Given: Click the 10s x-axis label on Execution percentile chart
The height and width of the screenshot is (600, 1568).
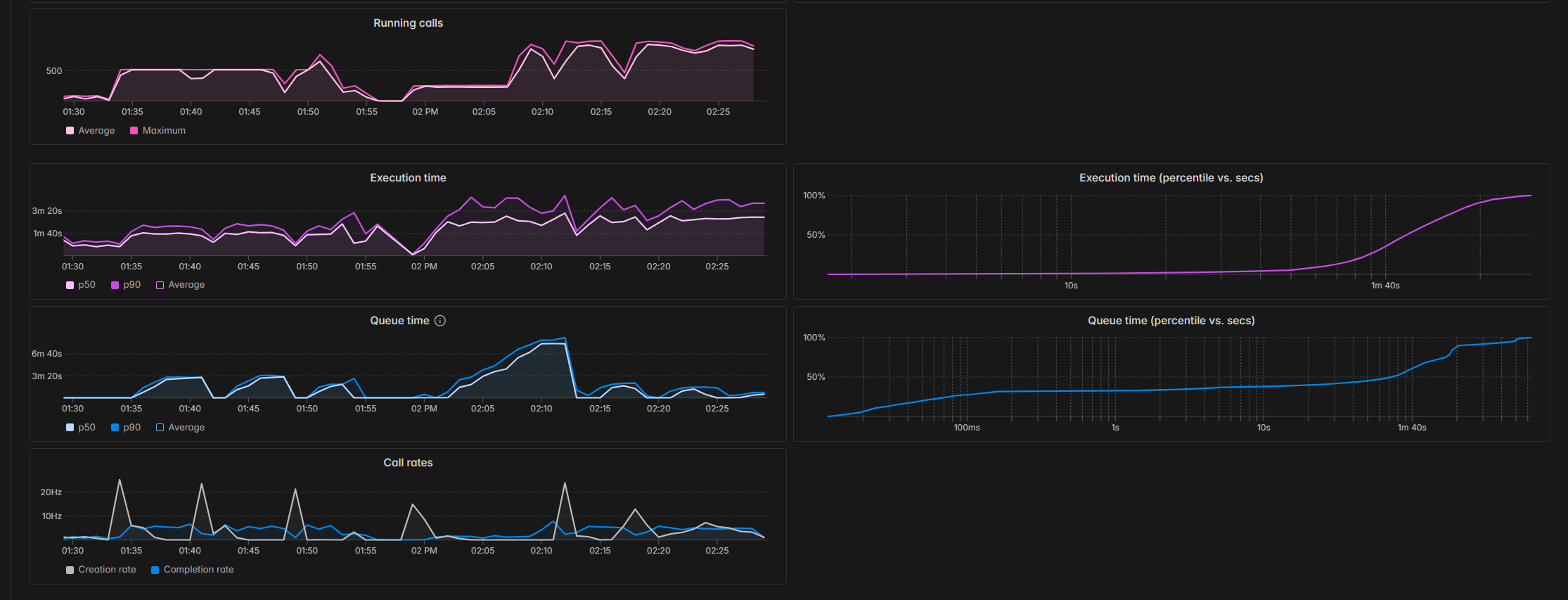Looking at the screenshot, I should [1071, 286].
